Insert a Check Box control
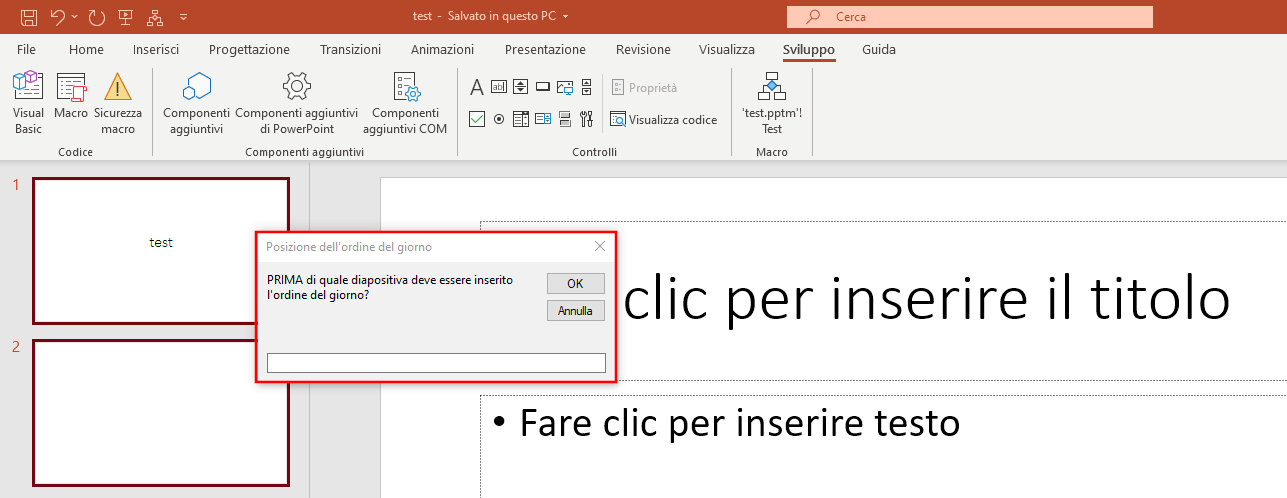1287x498 pixels. coord(477,119)
